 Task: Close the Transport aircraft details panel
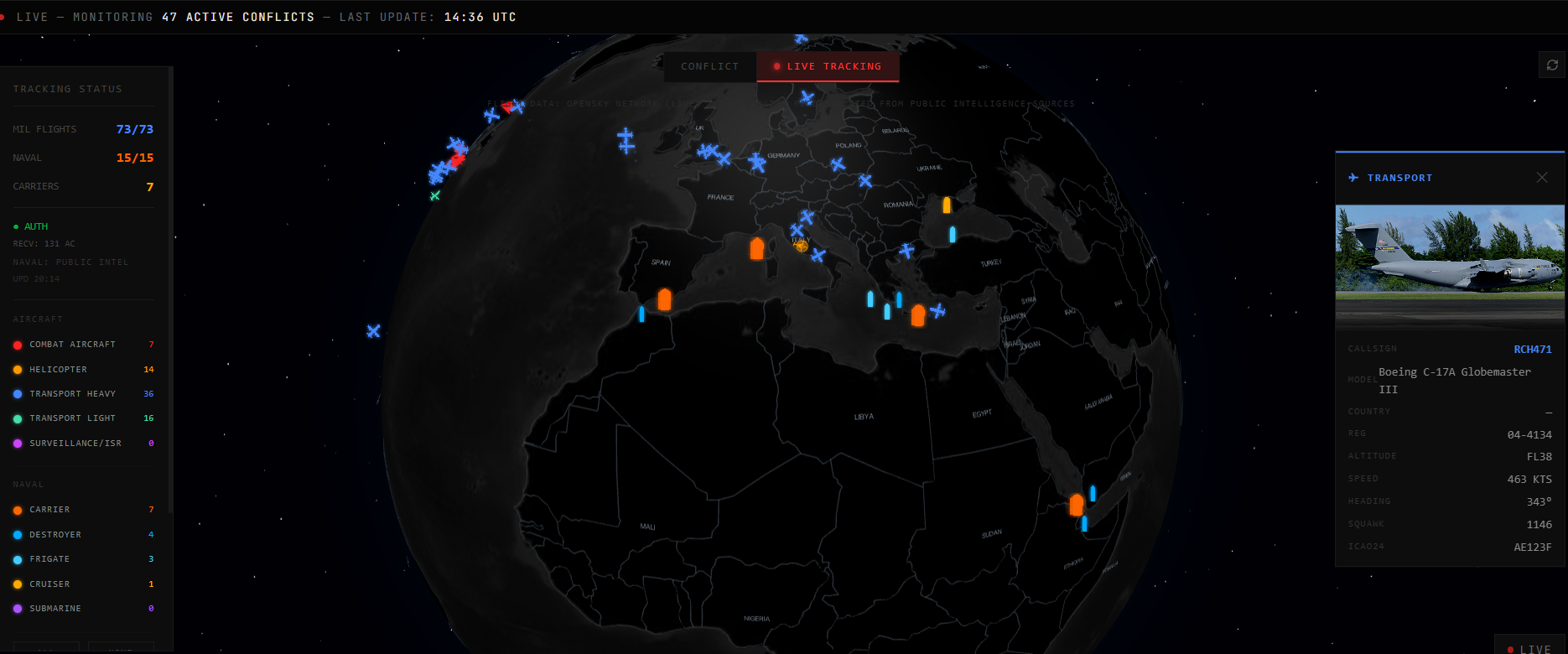(1541, 178)
